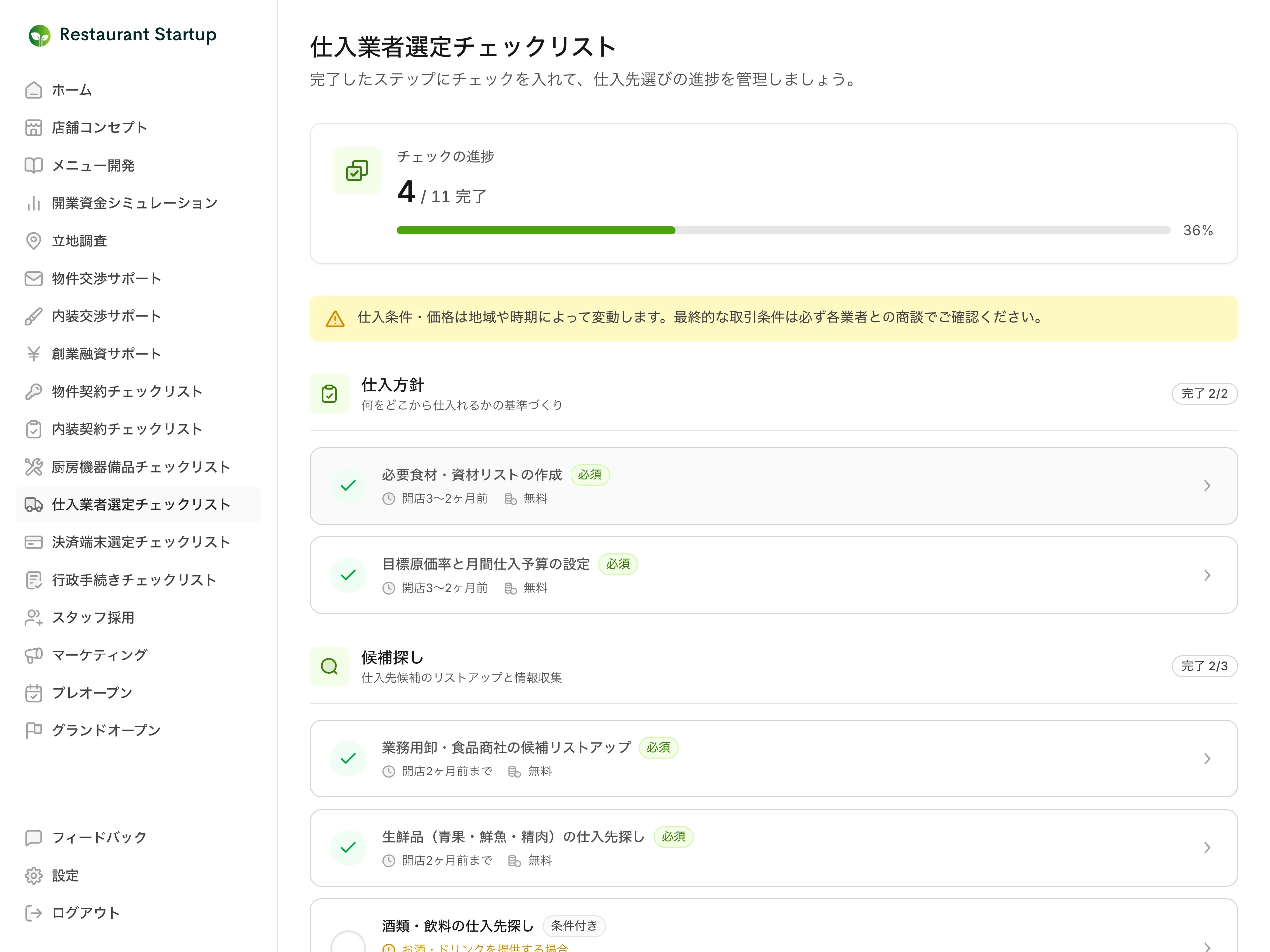
Task: Click the 36% progress label
Action: click(x=1198, y=230)
